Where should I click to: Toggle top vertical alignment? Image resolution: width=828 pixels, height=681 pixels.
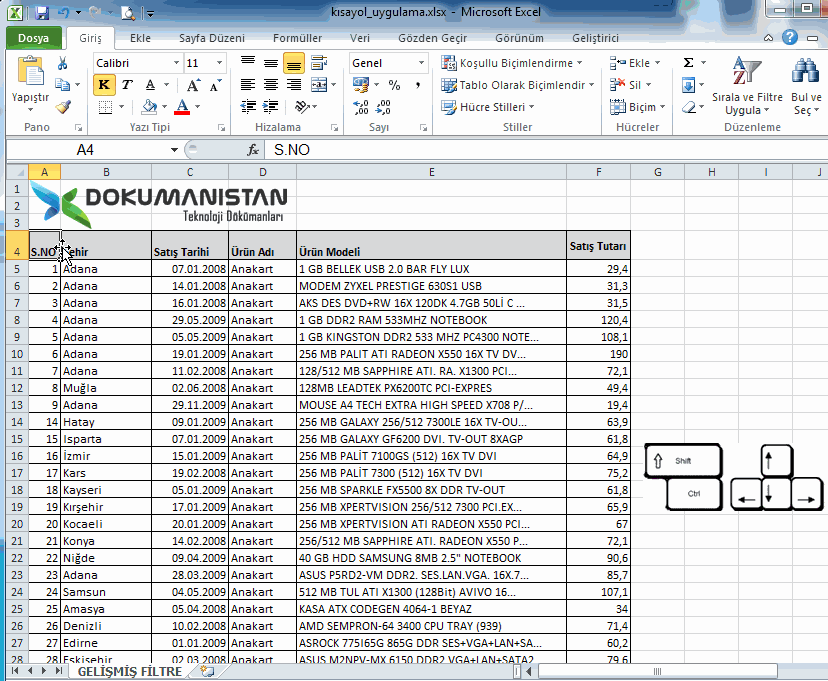click(x=248, y=63)
